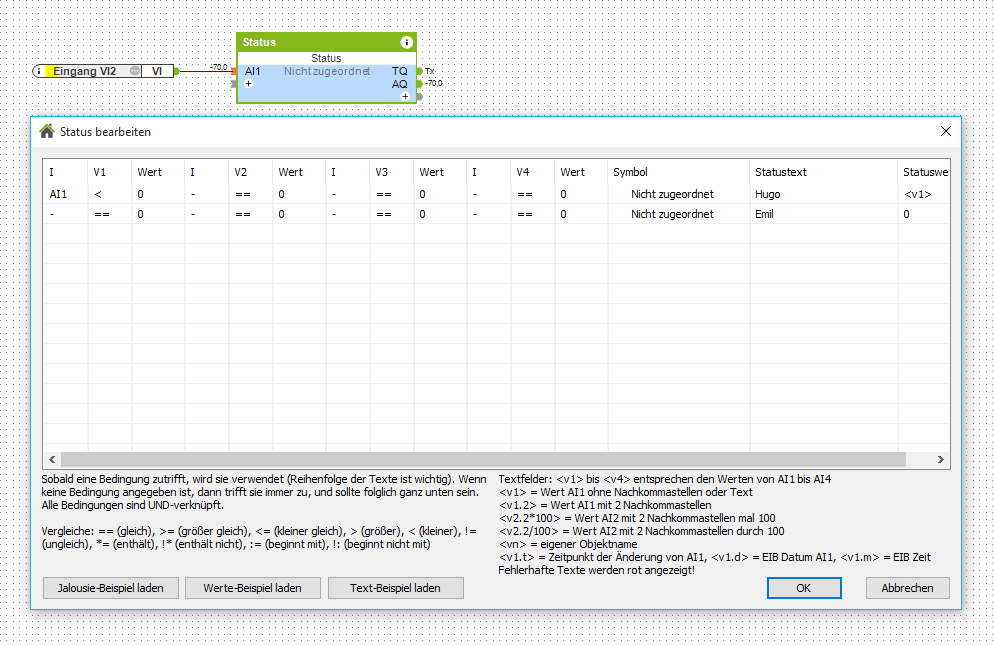Confirm with the OK button
994x646 pixels.
(x=804, y=588)
